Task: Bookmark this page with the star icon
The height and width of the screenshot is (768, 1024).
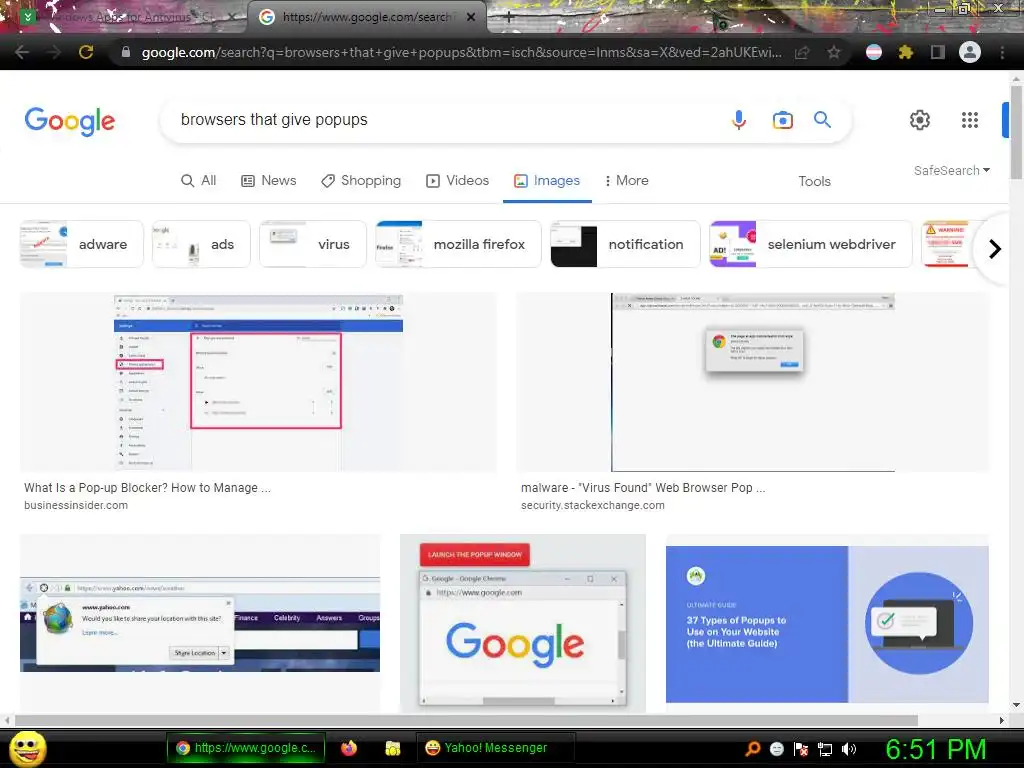Action: 833,52
